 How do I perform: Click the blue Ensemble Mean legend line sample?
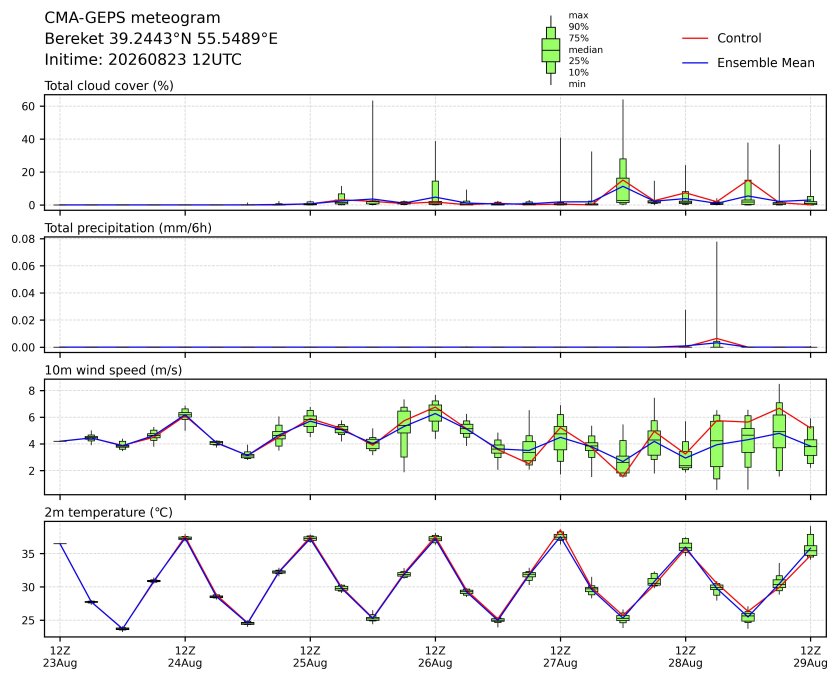(x=695, y=63)
